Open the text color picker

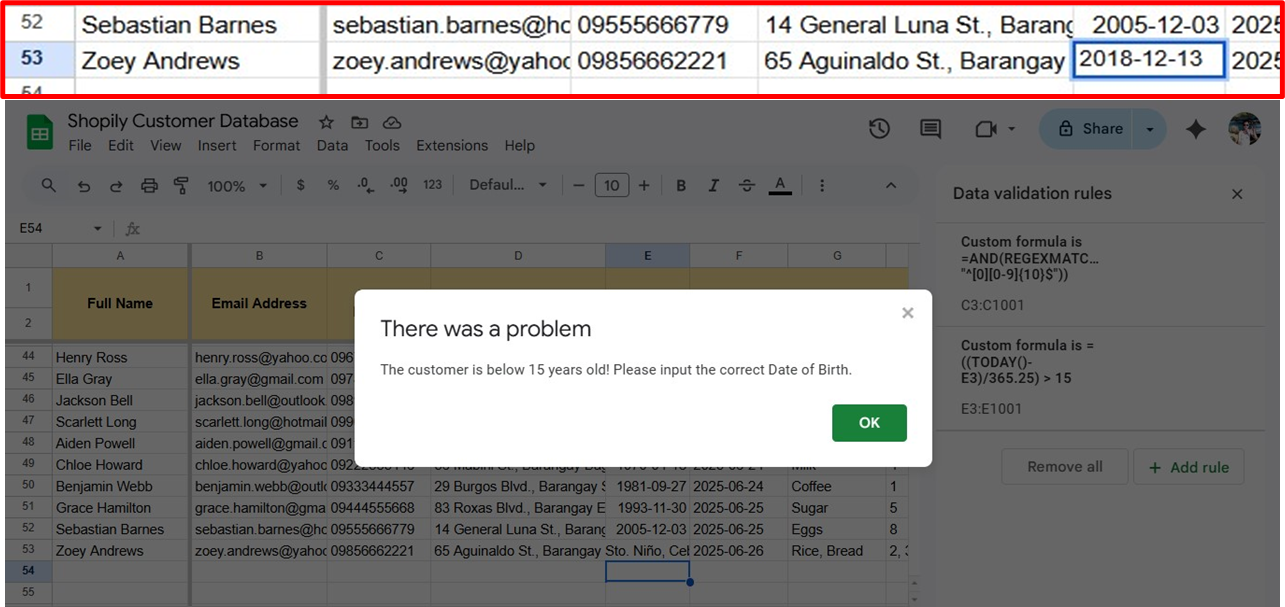coord(781,185)
